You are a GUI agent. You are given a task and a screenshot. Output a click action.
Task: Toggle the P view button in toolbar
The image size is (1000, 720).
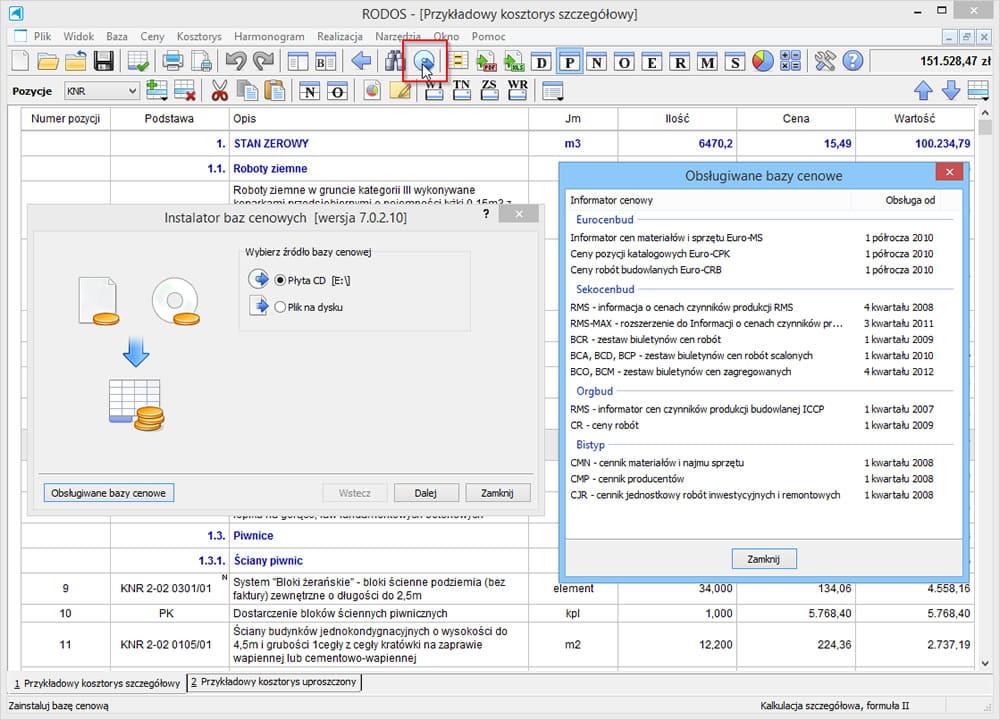[569, 62]
